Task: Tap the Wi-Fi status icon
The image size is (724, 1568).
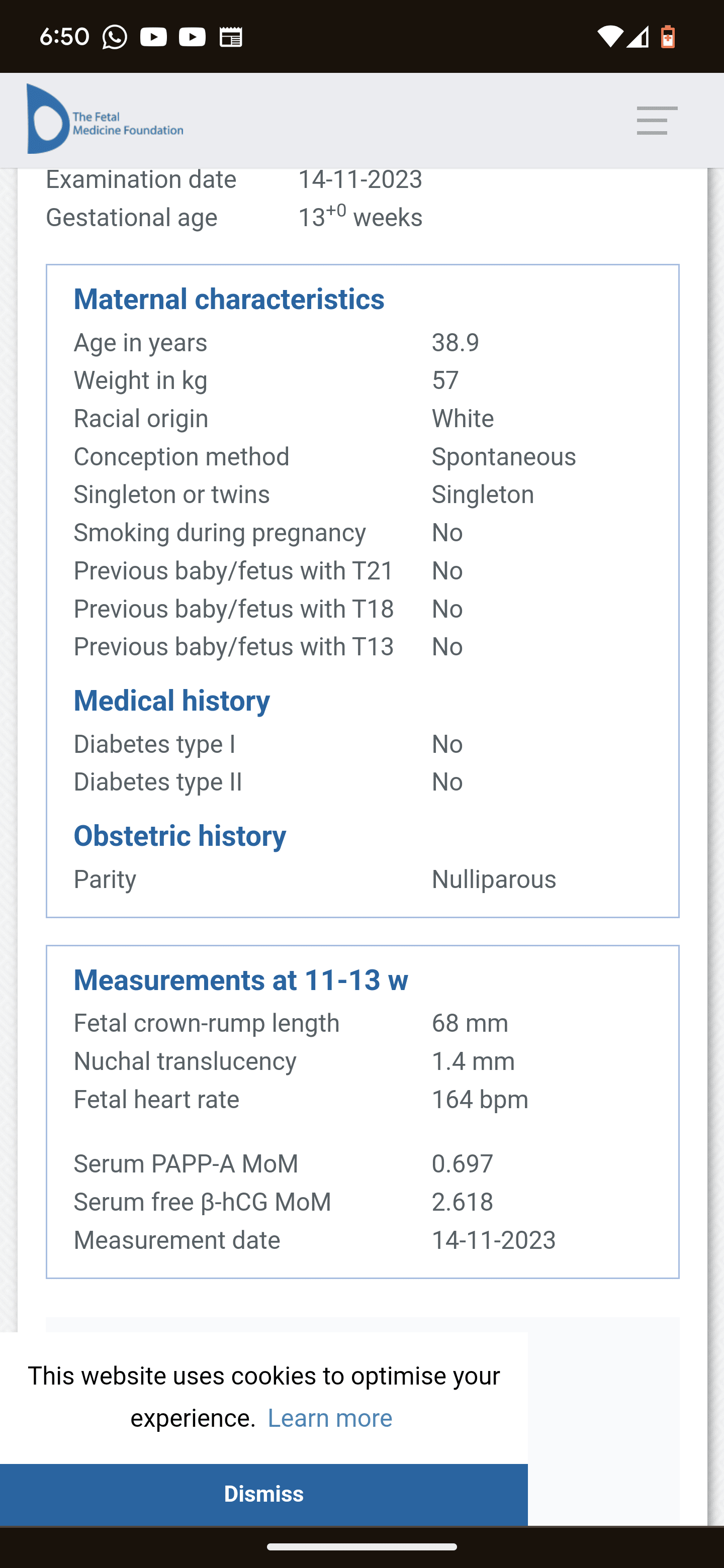Action: [608, 37]
